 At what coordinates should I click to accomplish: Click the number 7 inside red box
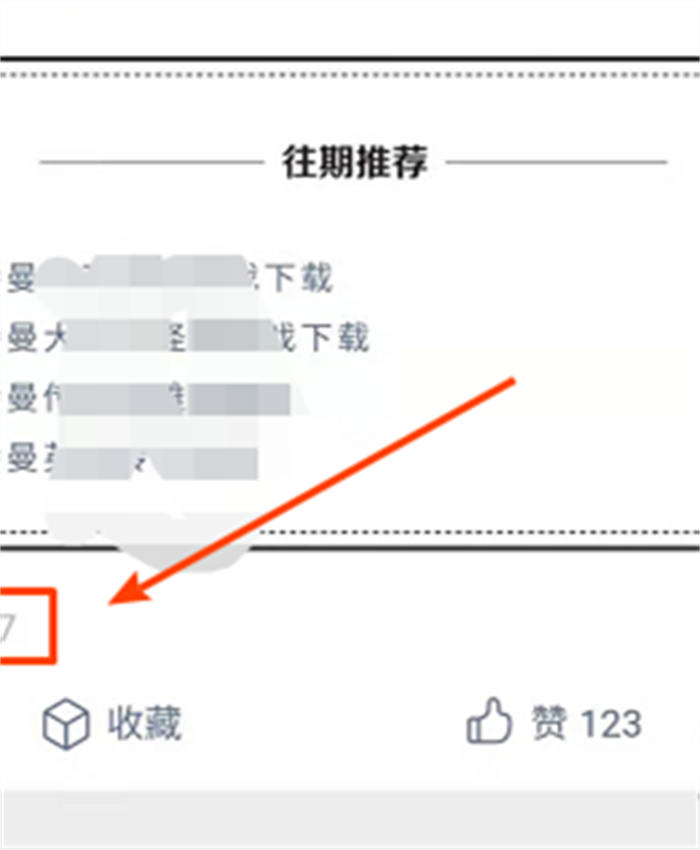(7, 628)
